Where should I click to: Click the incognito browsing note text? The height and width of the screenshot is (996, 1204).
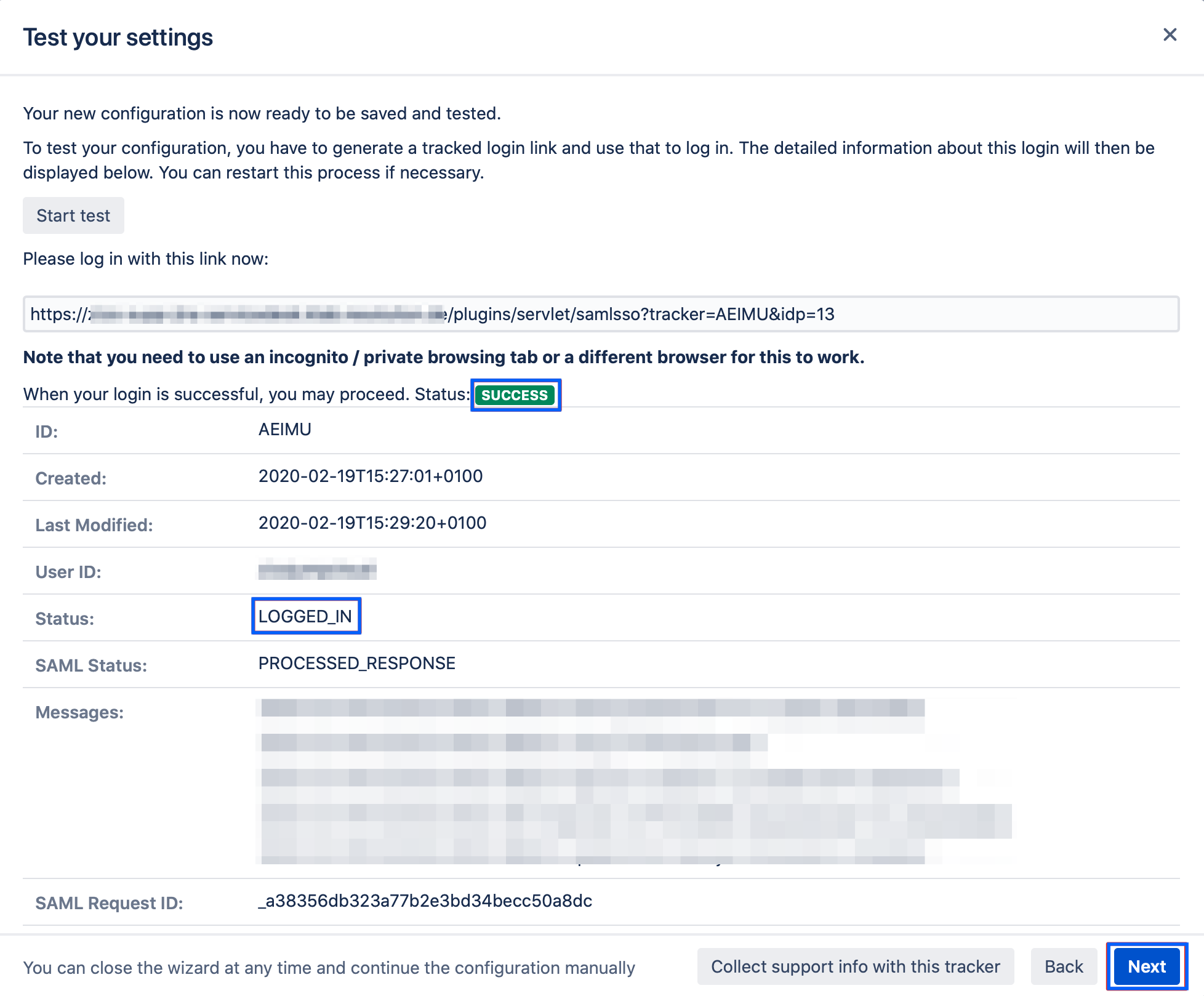point(443,358)
